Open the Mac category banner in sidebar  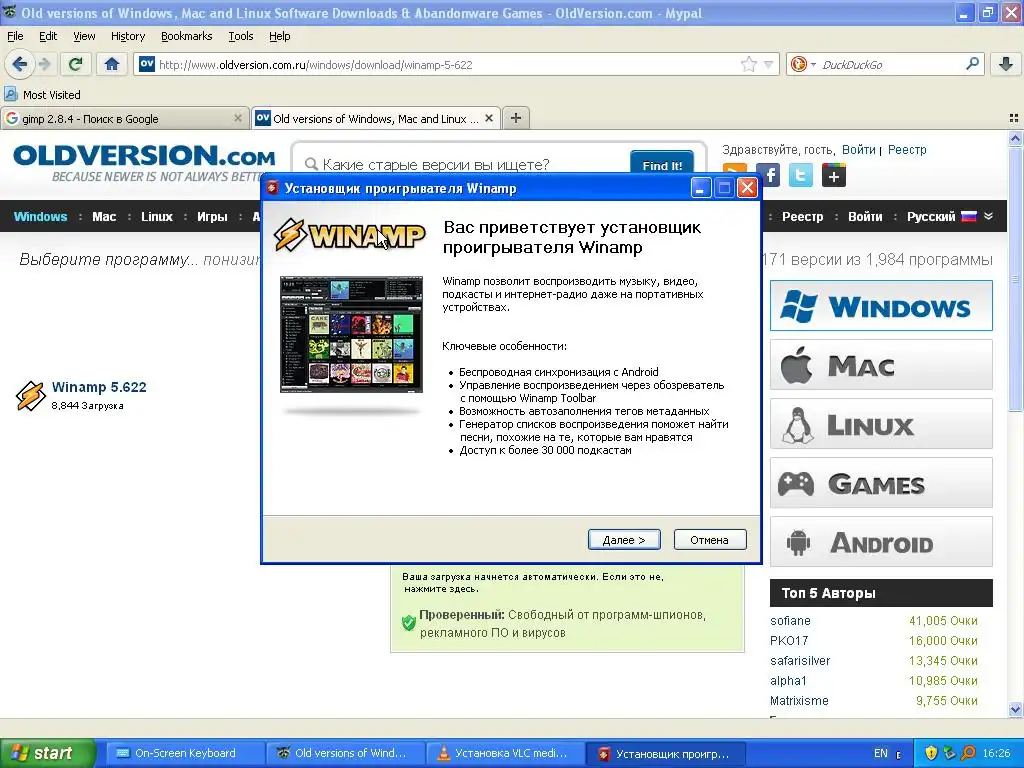coord(881,364)
